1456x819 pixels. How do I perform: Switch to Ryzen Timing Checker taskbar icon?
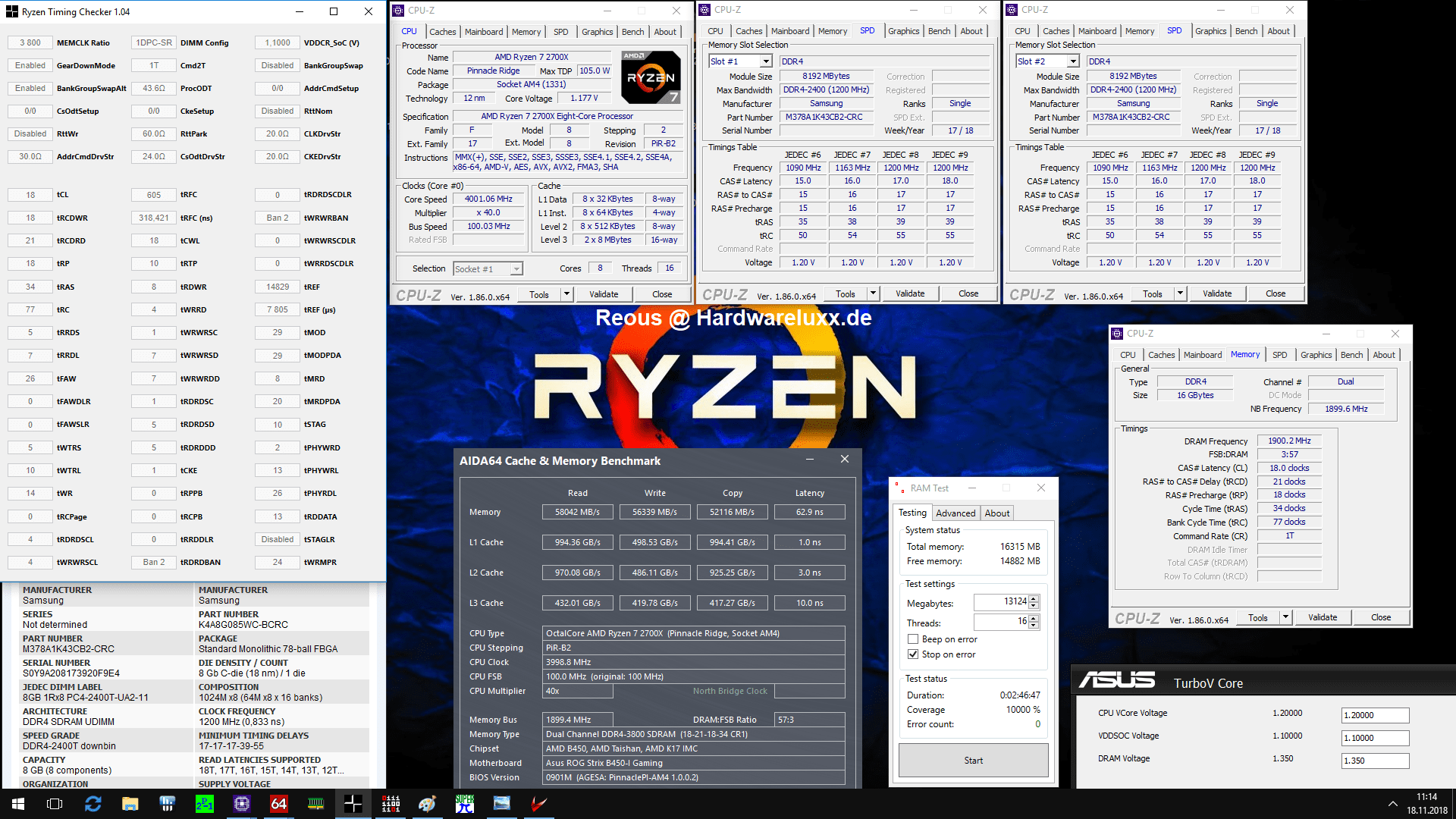[353, 804]
